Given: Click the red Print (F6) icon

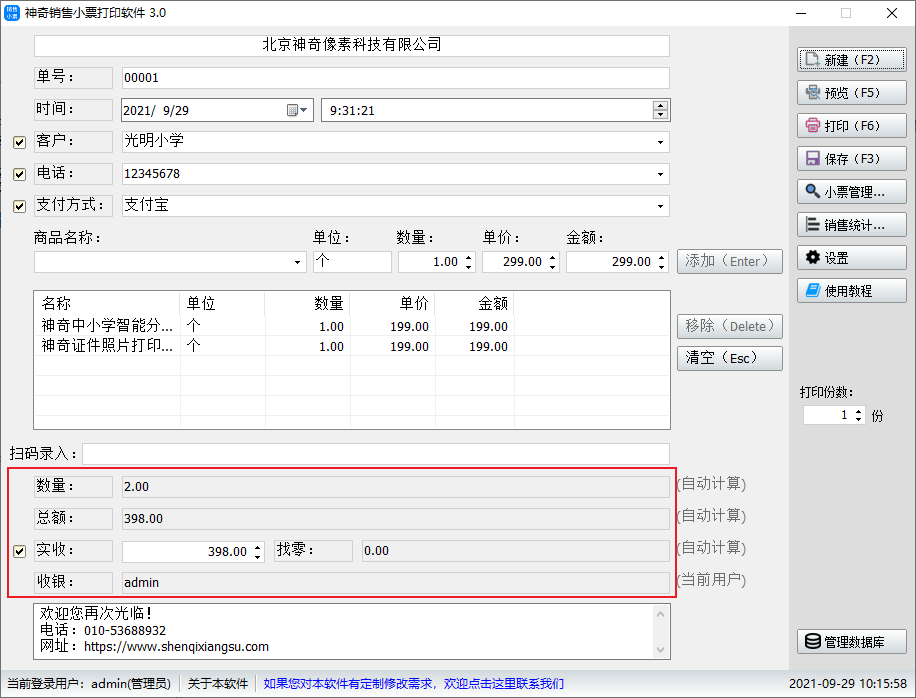Looking at the screenshot, I should (813, 125).
